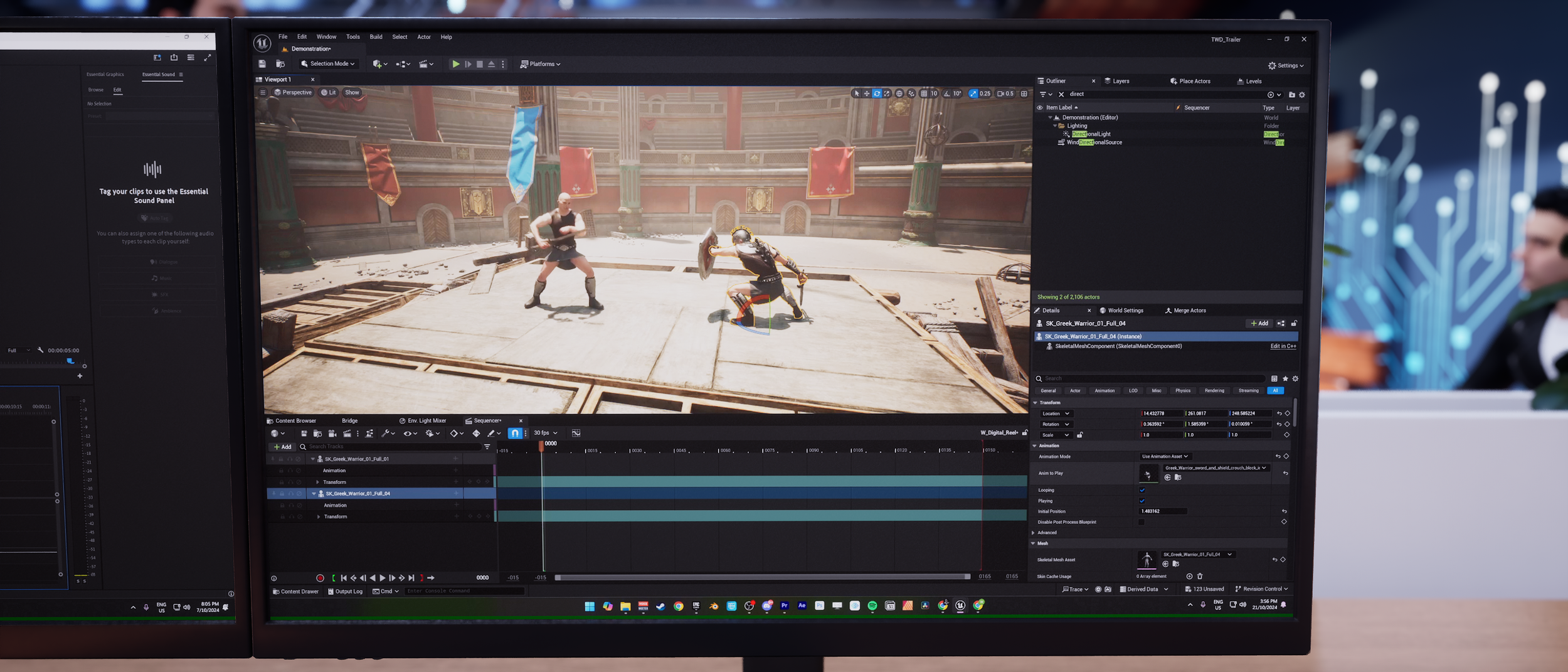Click the 123 Unsaved status button

coord(1204,589)
